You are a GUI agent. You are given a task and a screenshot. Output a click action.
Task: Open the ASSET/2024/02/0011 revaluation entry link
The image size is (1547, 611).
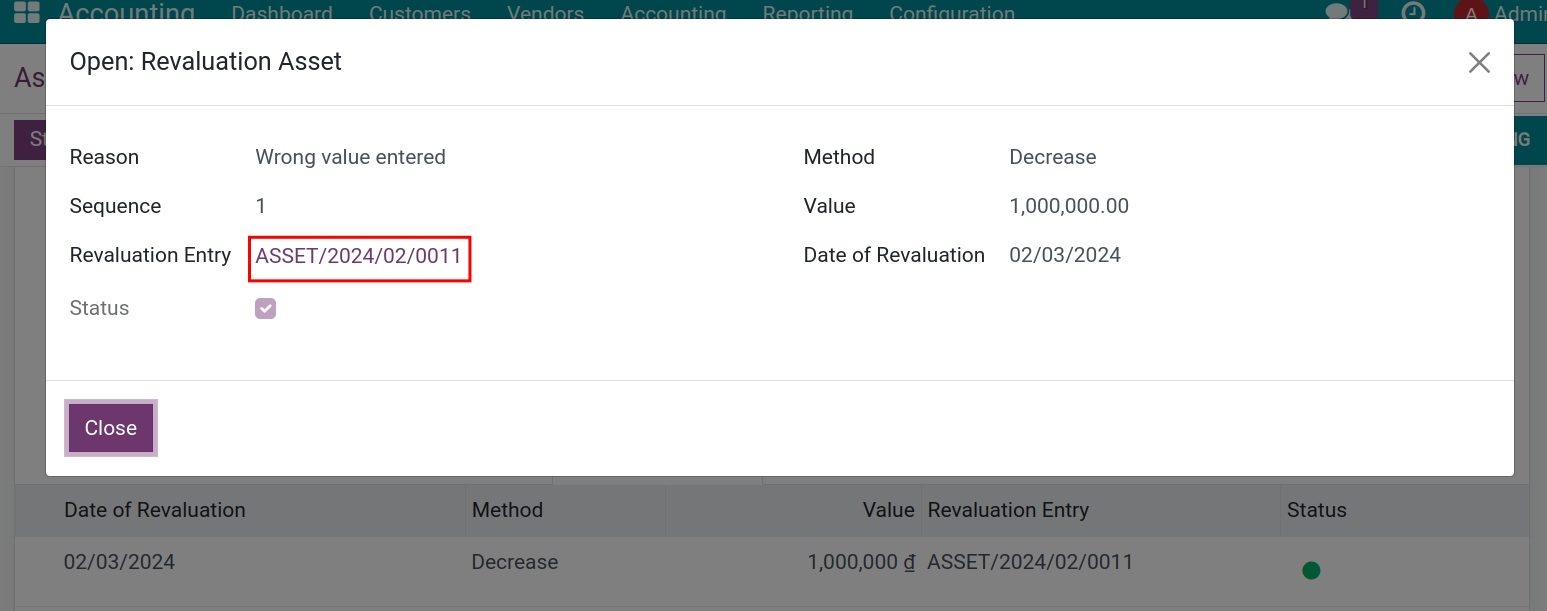click(359, 256)
